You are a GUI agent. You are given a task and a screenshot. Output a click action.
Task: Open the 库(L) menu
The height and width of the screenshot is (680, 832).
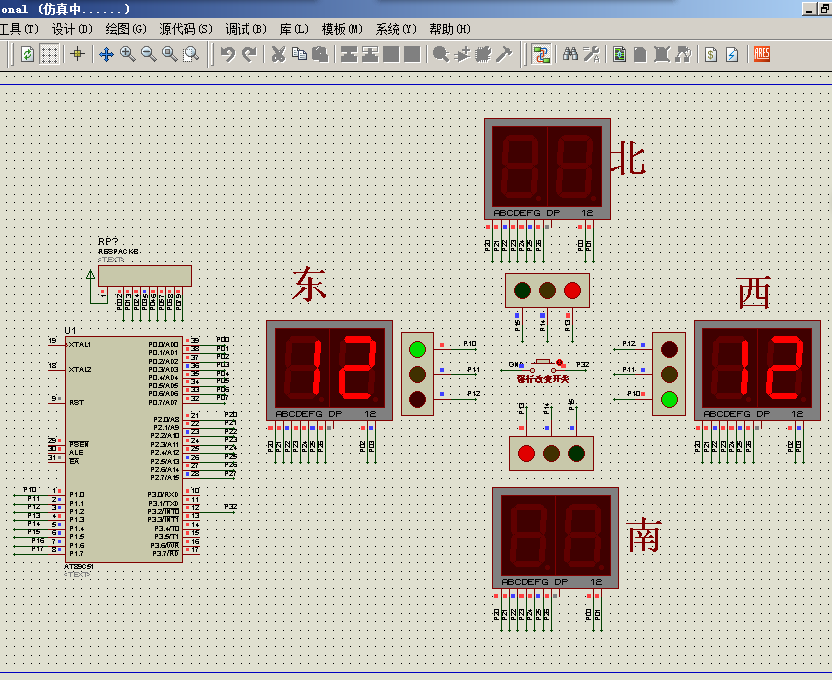[294, 29]
